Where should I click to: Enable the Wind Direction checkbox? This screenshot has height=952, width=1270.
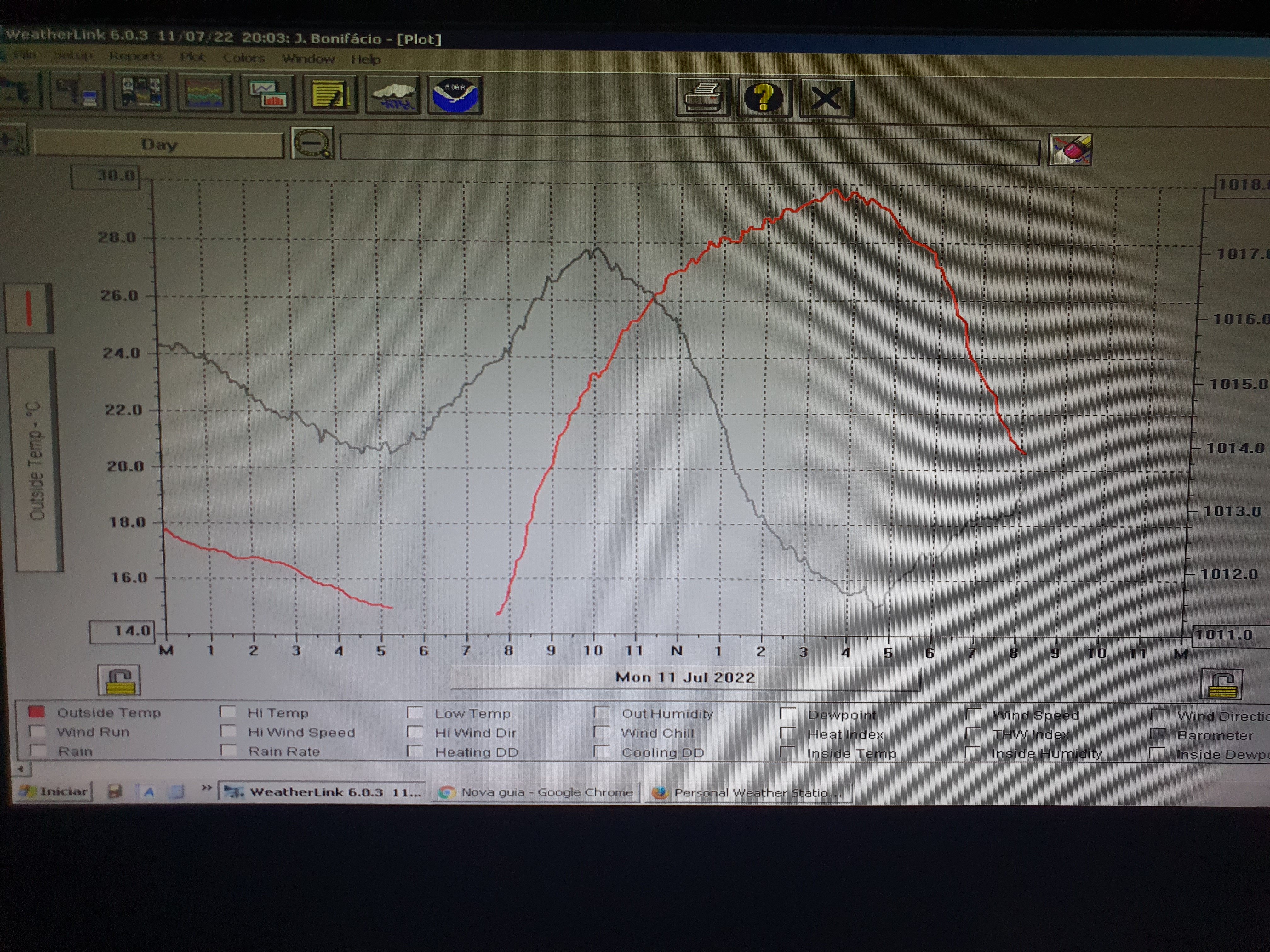click(1158, 715)
